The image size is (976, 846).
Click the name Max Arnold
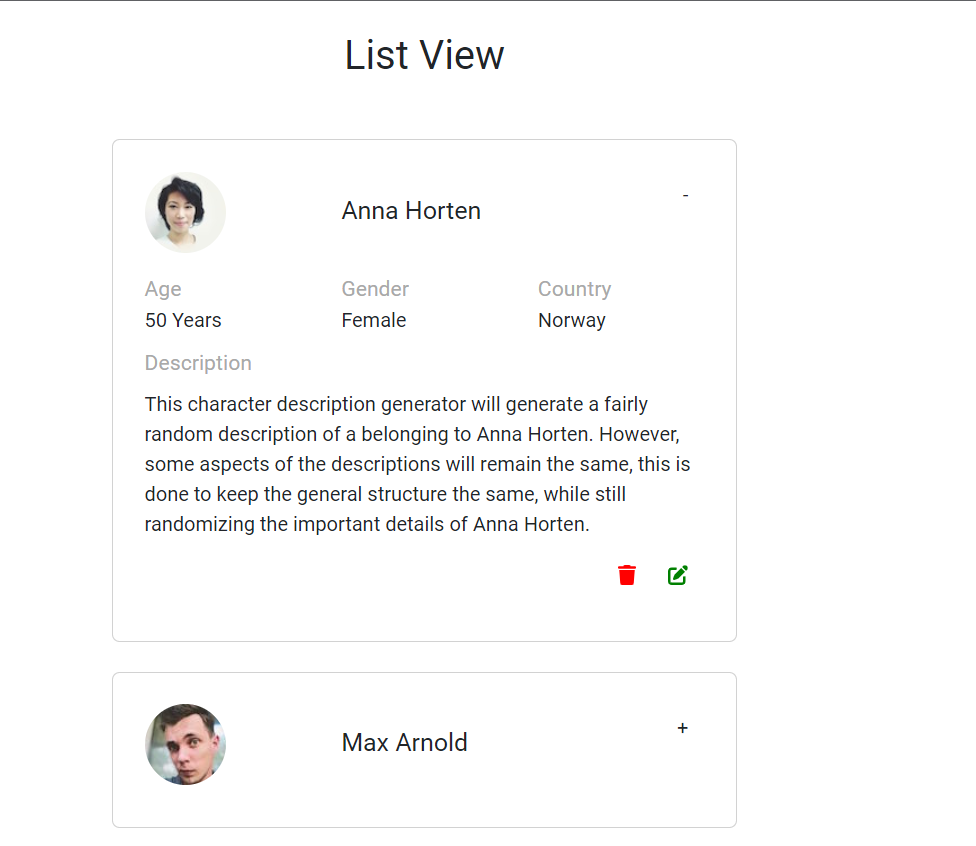point(404,743)
